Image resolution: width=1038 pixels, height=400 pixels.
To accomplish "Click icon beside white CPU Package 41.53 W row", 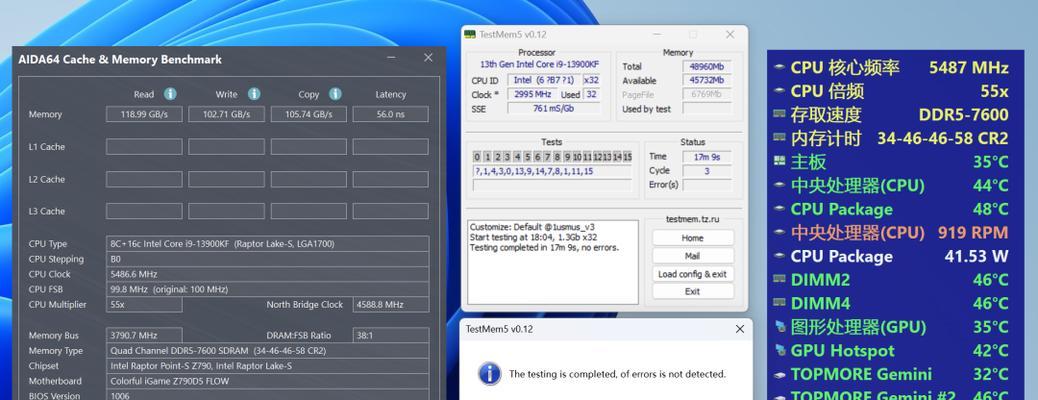I will 779,256.
